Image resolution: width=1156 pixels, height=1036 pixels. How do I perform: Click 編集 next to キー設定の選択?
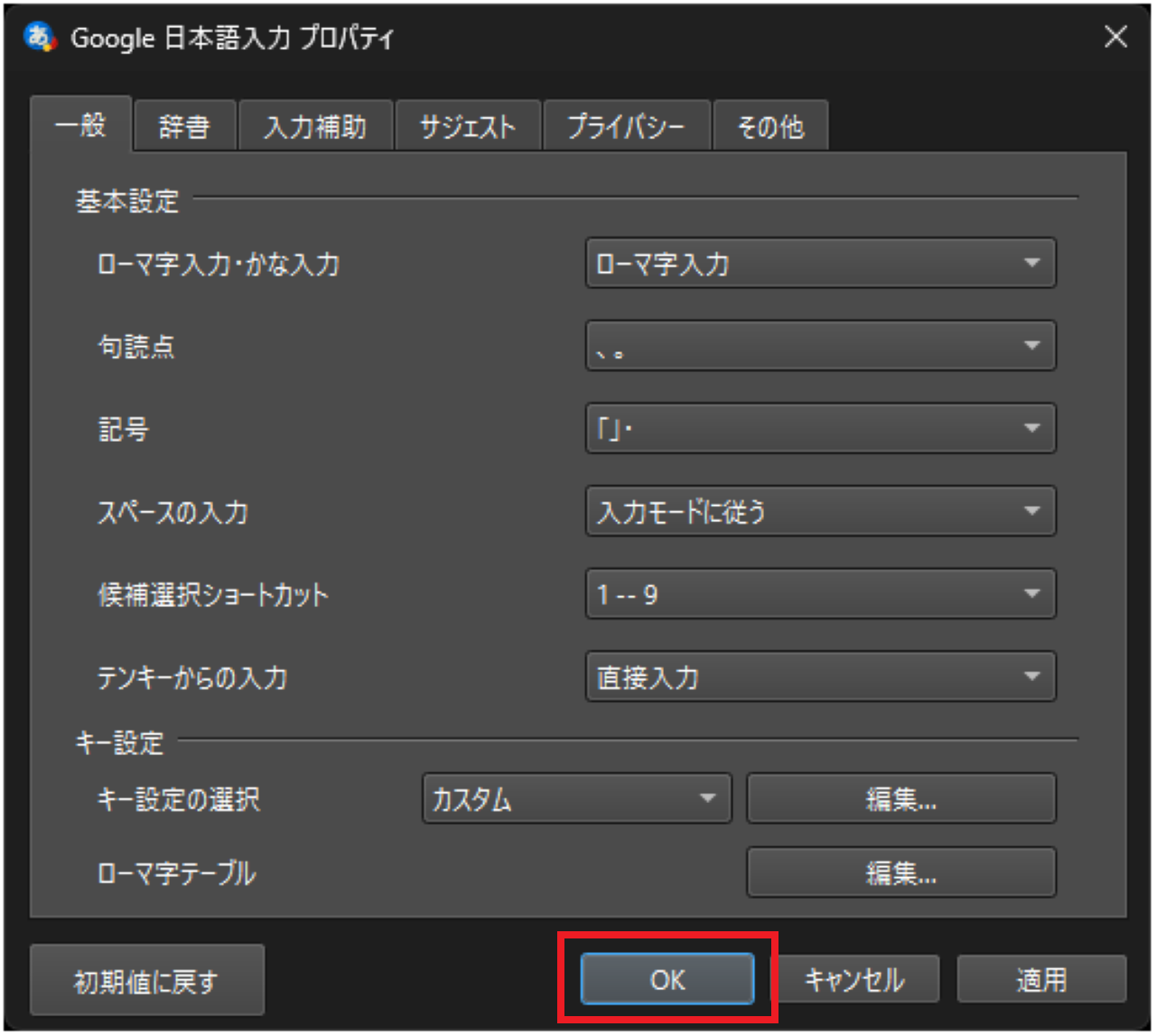[x=900, y=798]
